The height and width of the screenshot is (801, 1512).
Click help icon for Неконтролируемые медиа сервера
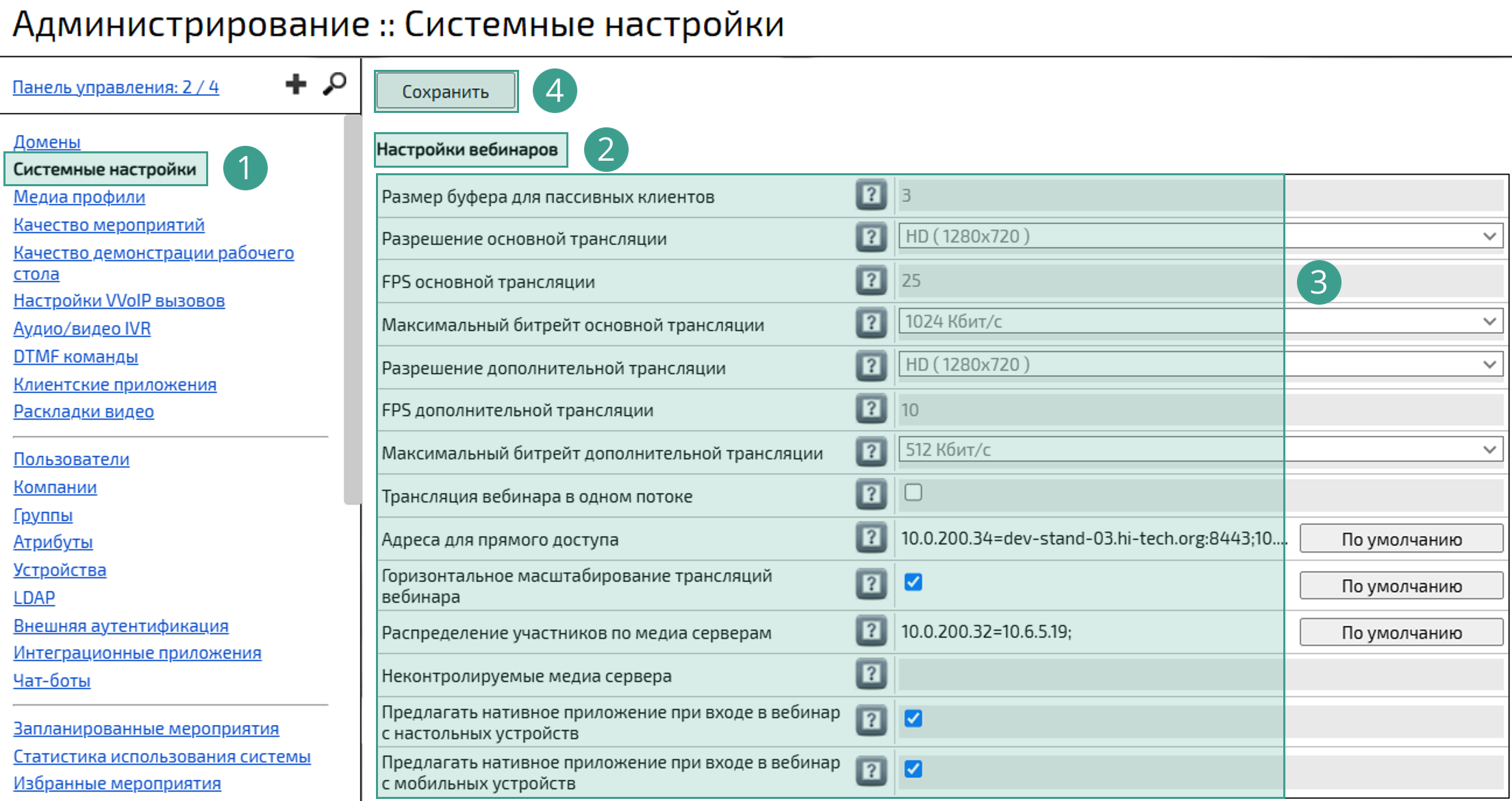(870, 675)
